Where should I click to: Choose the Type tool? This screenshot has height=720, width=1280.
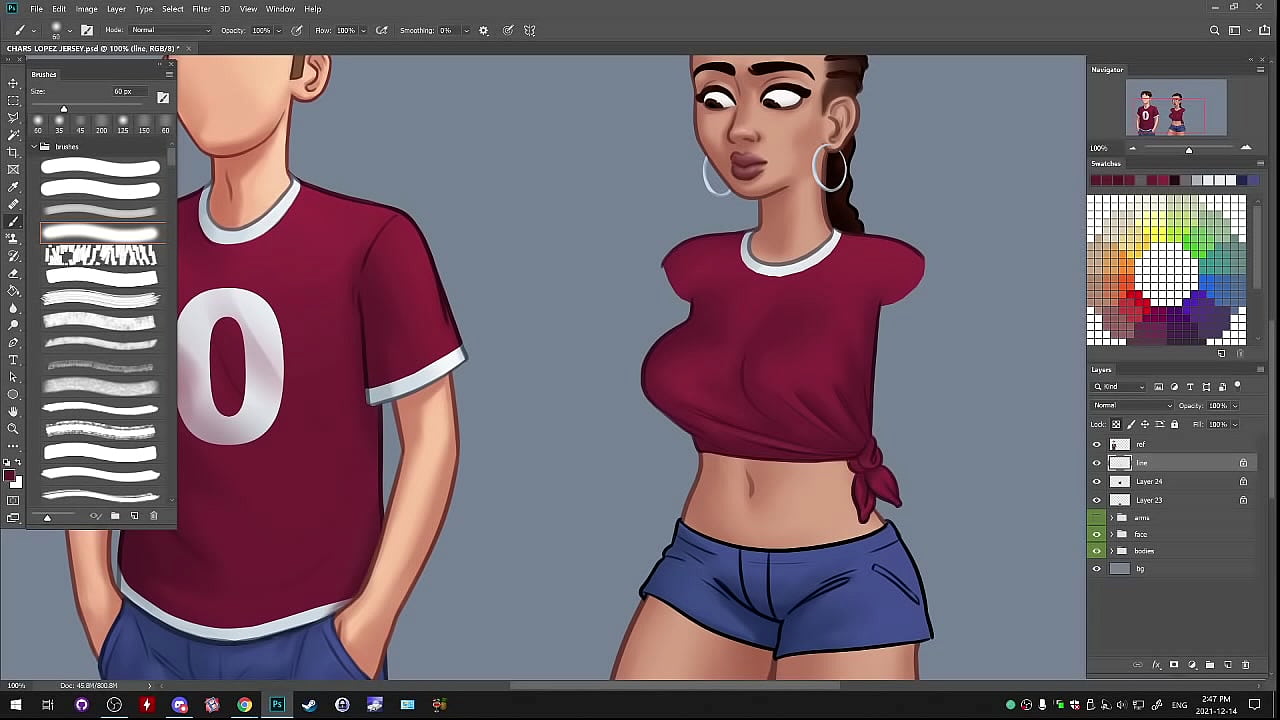(13, 360)
